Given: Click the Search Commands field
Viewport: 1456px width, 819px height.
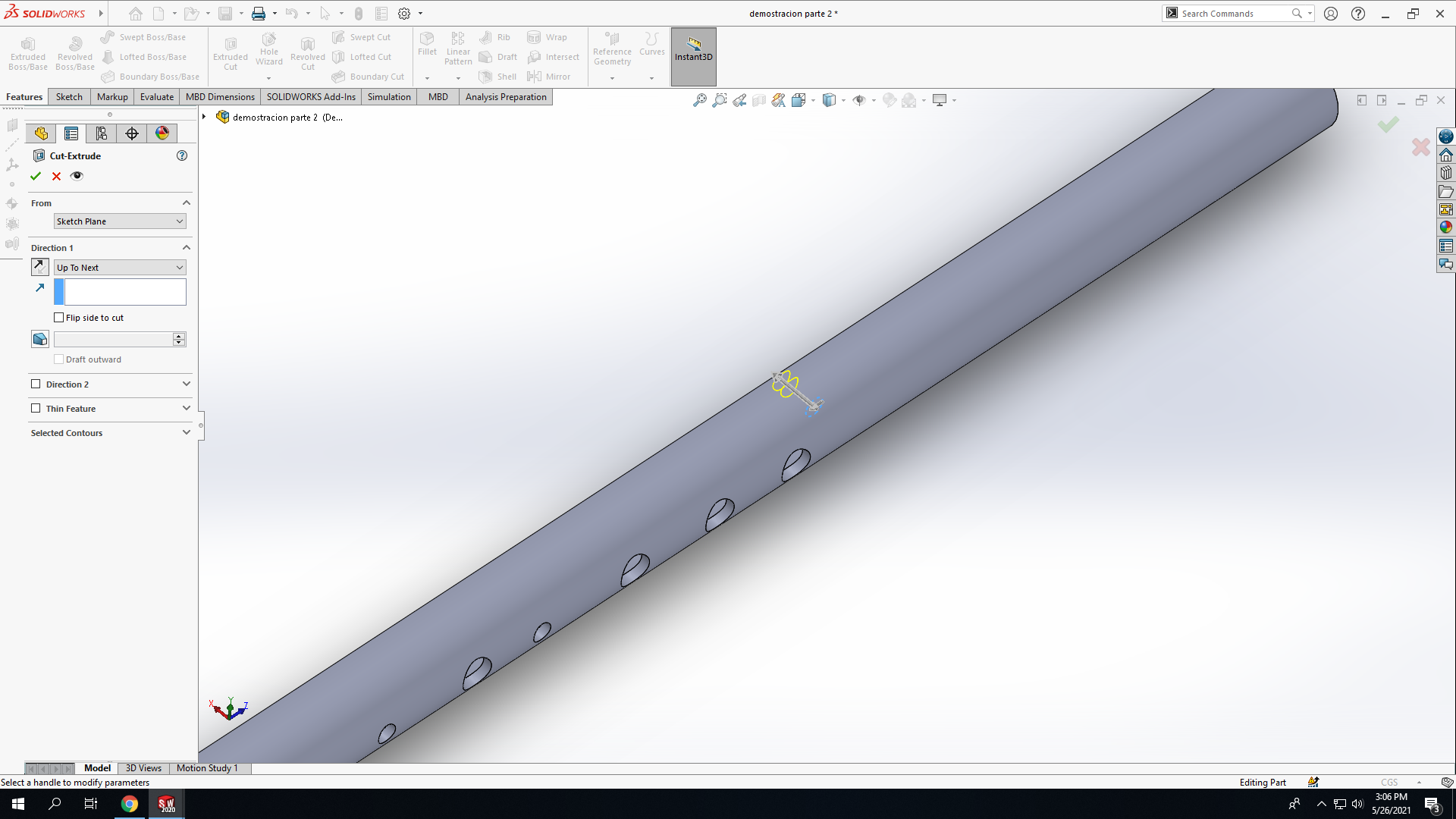Looking at the screenshot, I should pyautogui.click(x=1235, y=14).
